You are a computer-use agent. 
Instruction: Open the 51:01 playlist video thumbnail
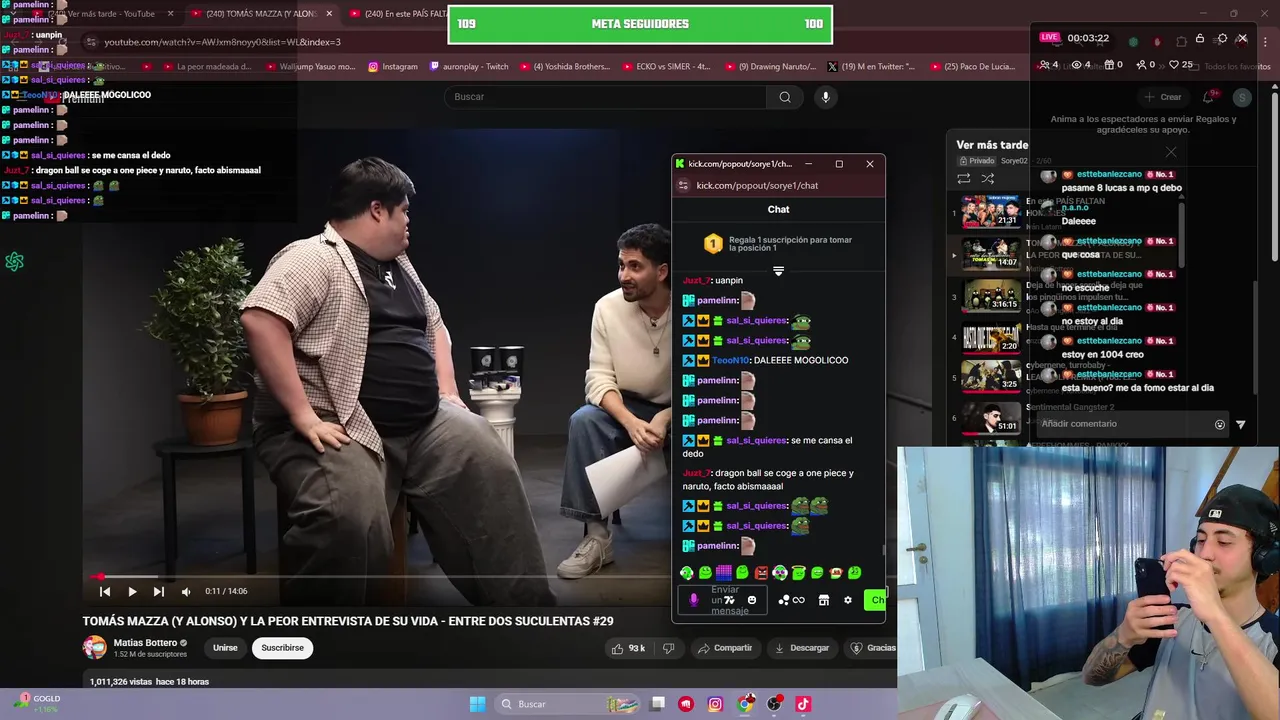click(x=991, y=417)
